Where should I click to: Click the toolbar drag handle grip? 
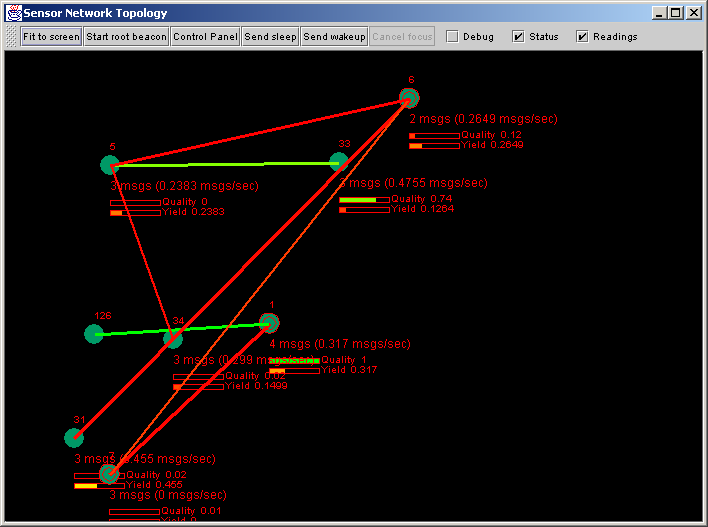11,37
